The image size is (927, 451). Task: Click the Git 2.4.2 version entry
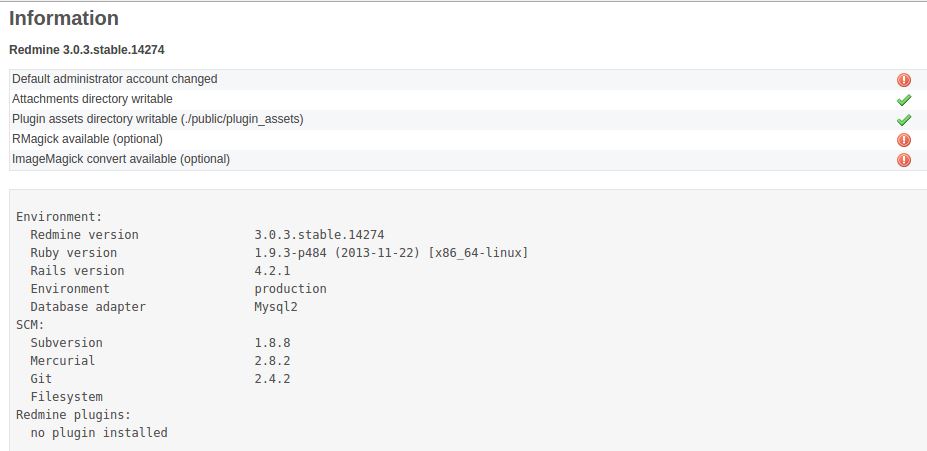tap(273, 379)
